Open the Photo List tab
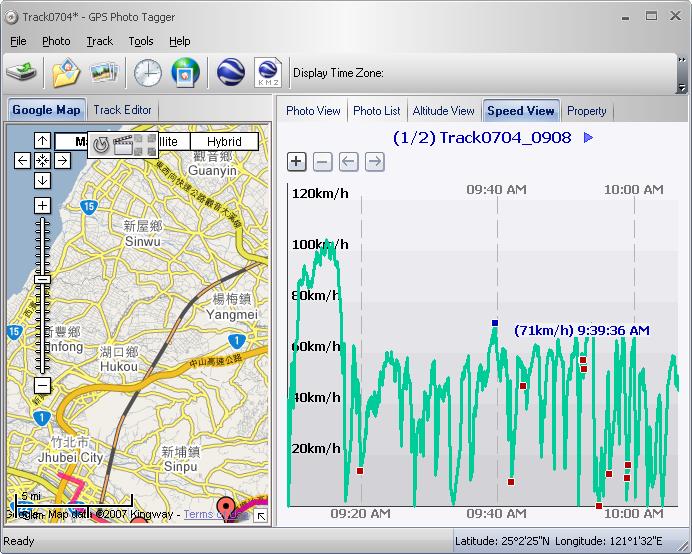692x554 pixels. point(376,111)
